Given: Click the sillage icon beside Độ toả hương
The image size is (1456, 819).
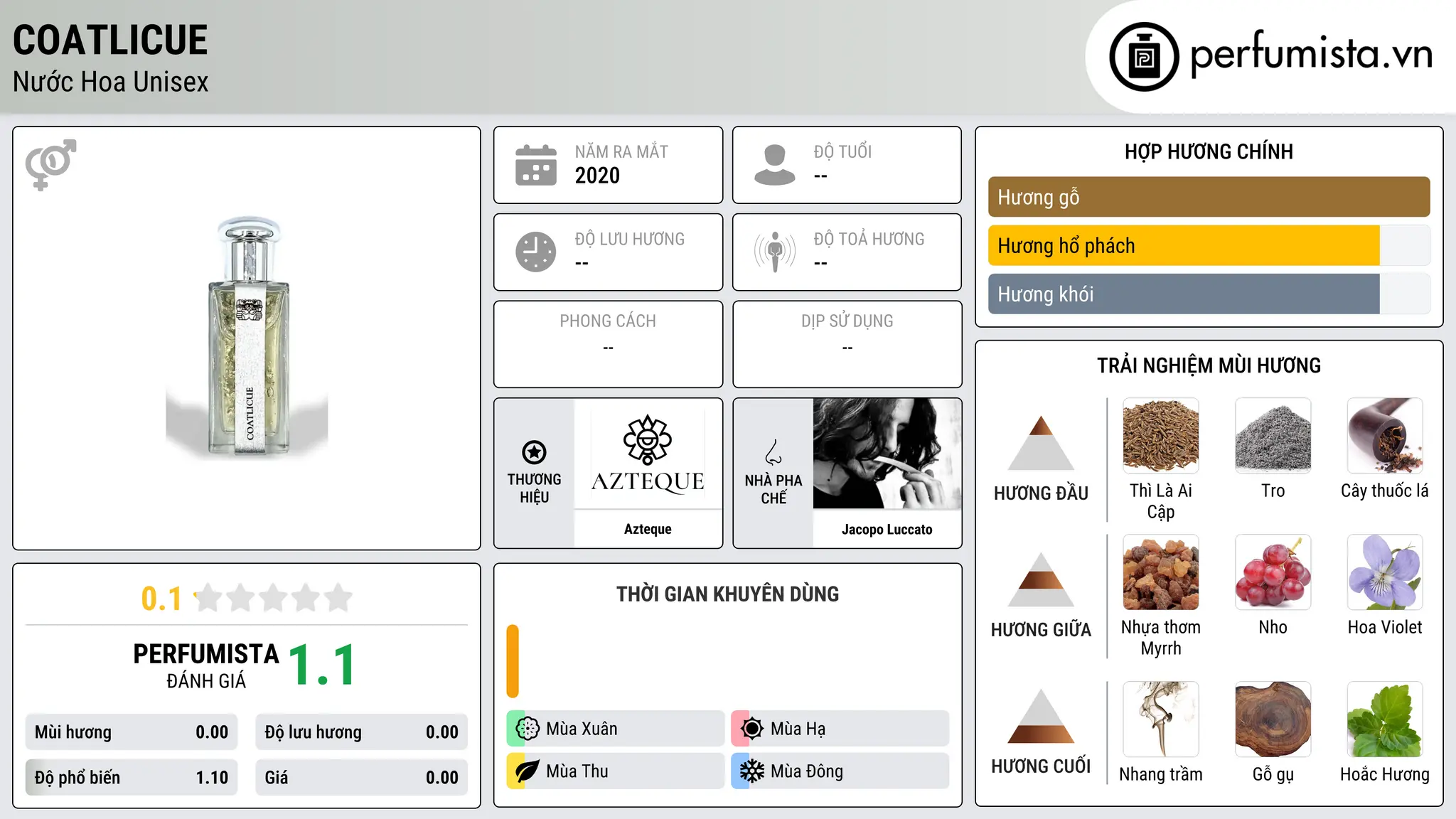Looking at the screenshot, I should click(x=775, y=252).
